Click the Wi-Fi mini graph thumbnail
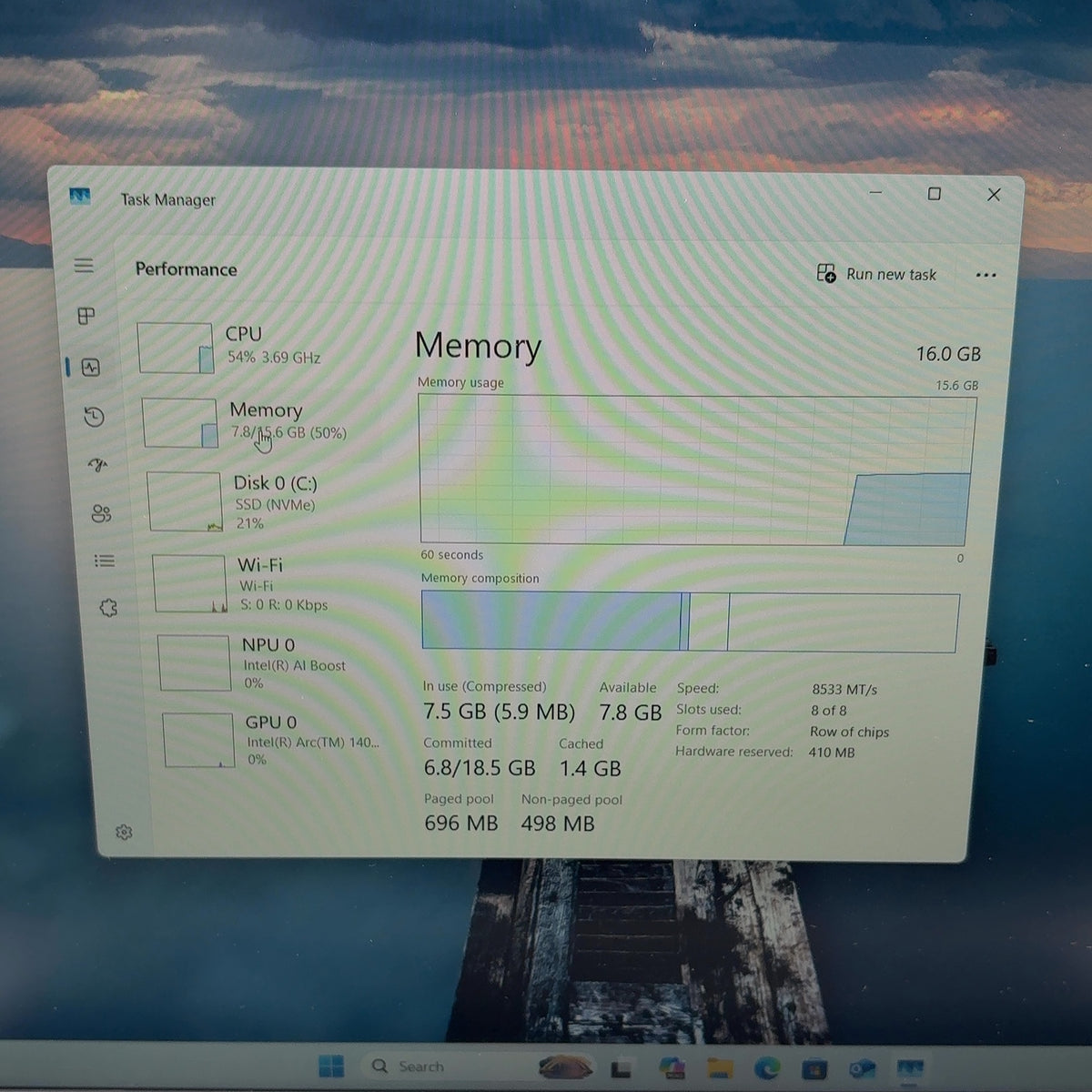Image resolution: width=1092 pixels, height=1092 pixels. [189, 583]
